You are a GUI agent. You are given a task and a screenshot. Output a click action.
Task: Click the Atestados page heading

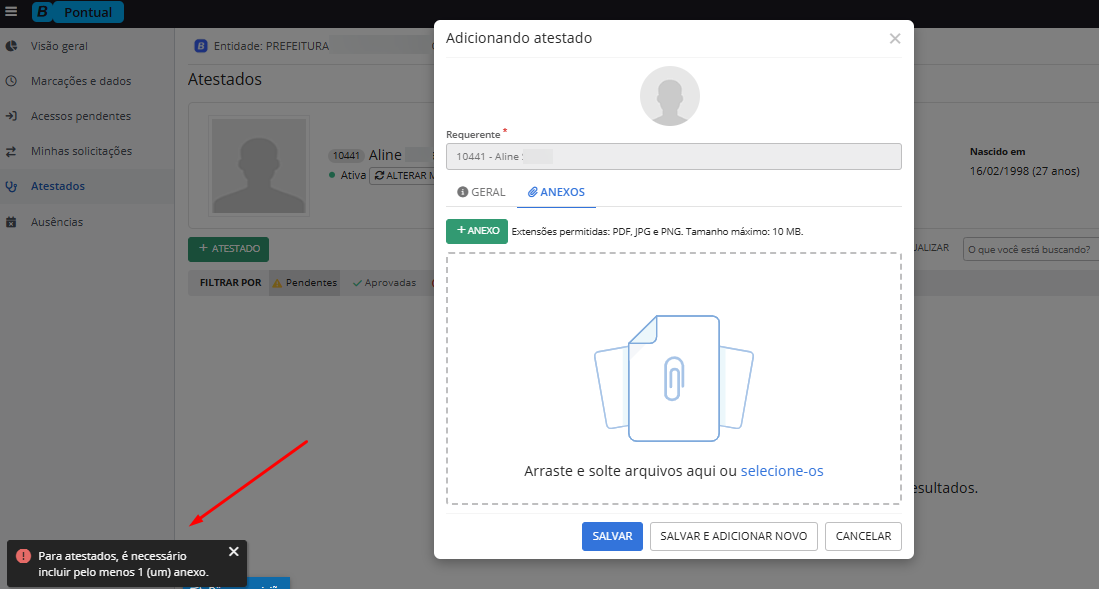[x=225, y=80]
